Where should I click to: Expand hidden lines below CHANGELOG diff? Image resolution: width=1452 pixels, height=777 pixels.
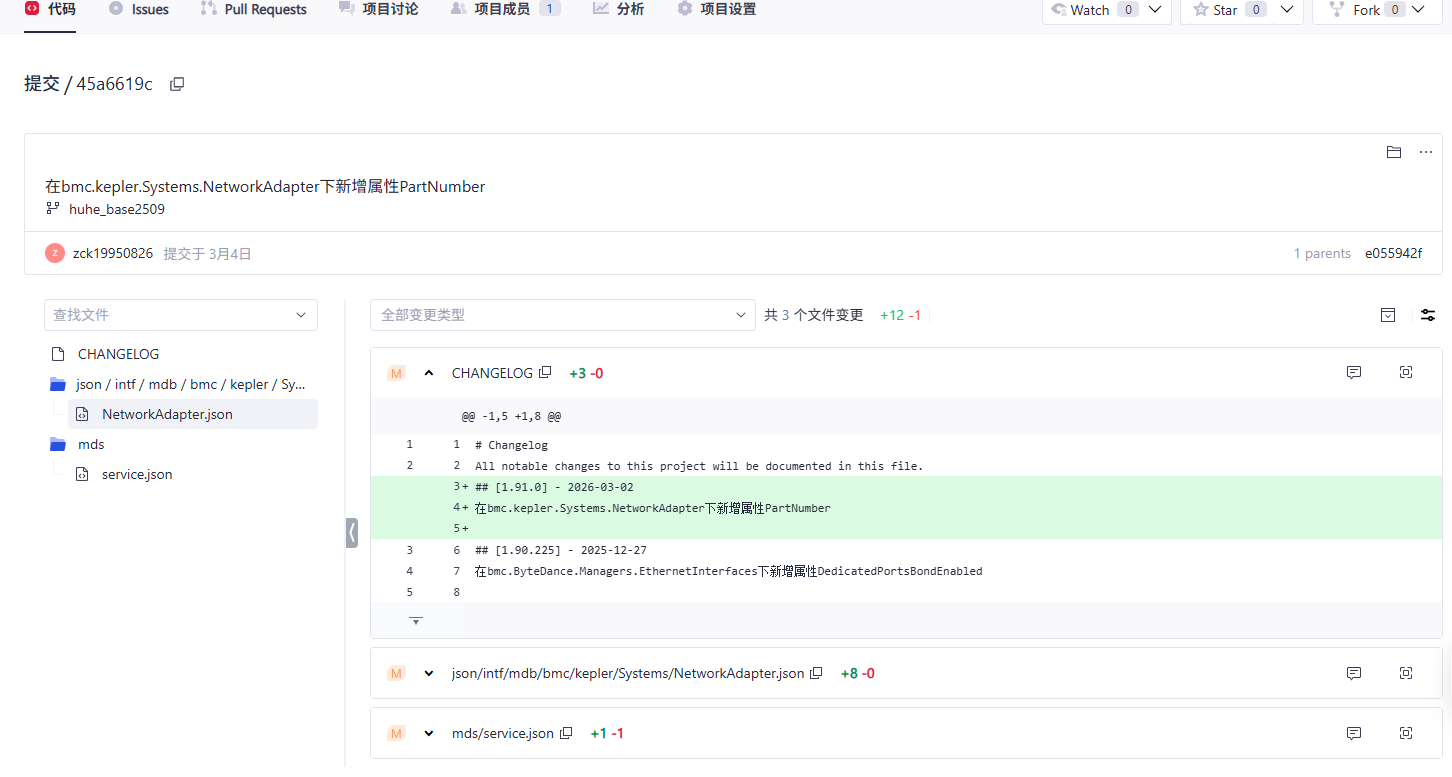coord(416,621)
